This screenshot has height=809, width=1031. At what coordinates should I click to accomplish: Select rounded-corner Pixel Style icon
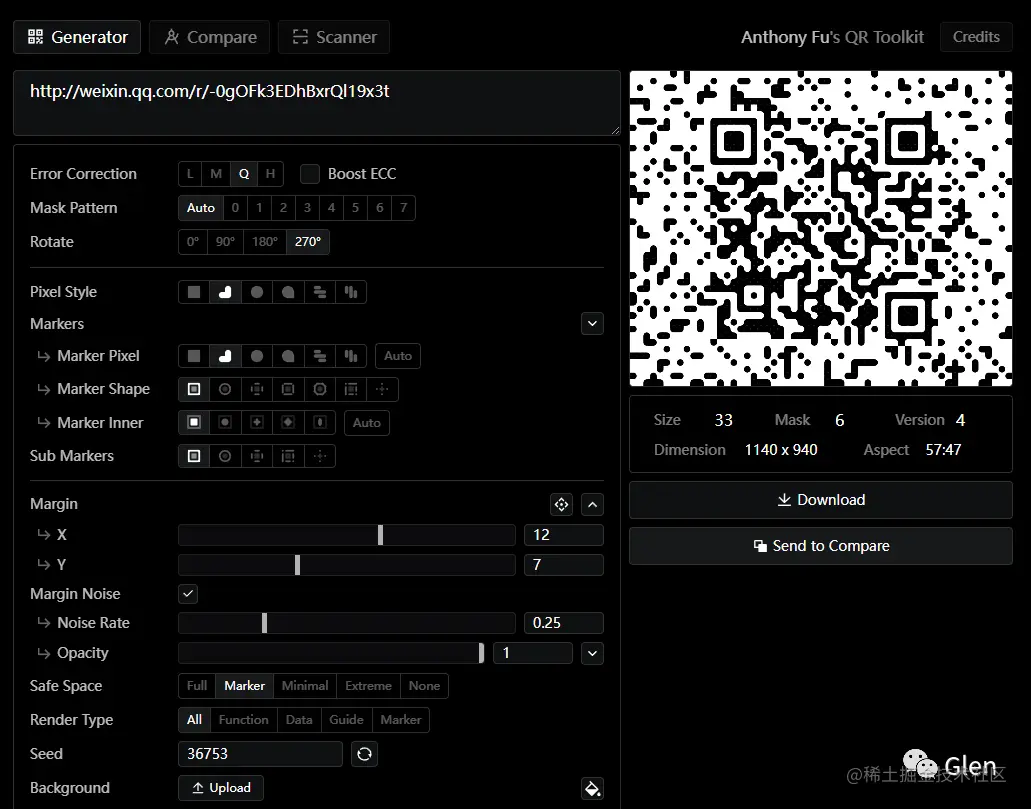coord(225,292)
